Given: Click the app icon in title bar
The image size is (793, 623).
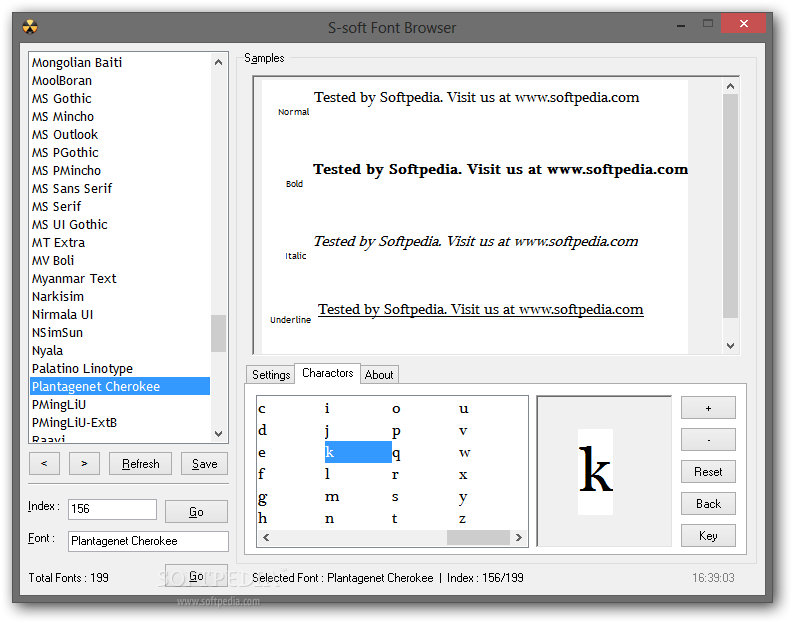Looking at the screenshot, I should point(30,27).
